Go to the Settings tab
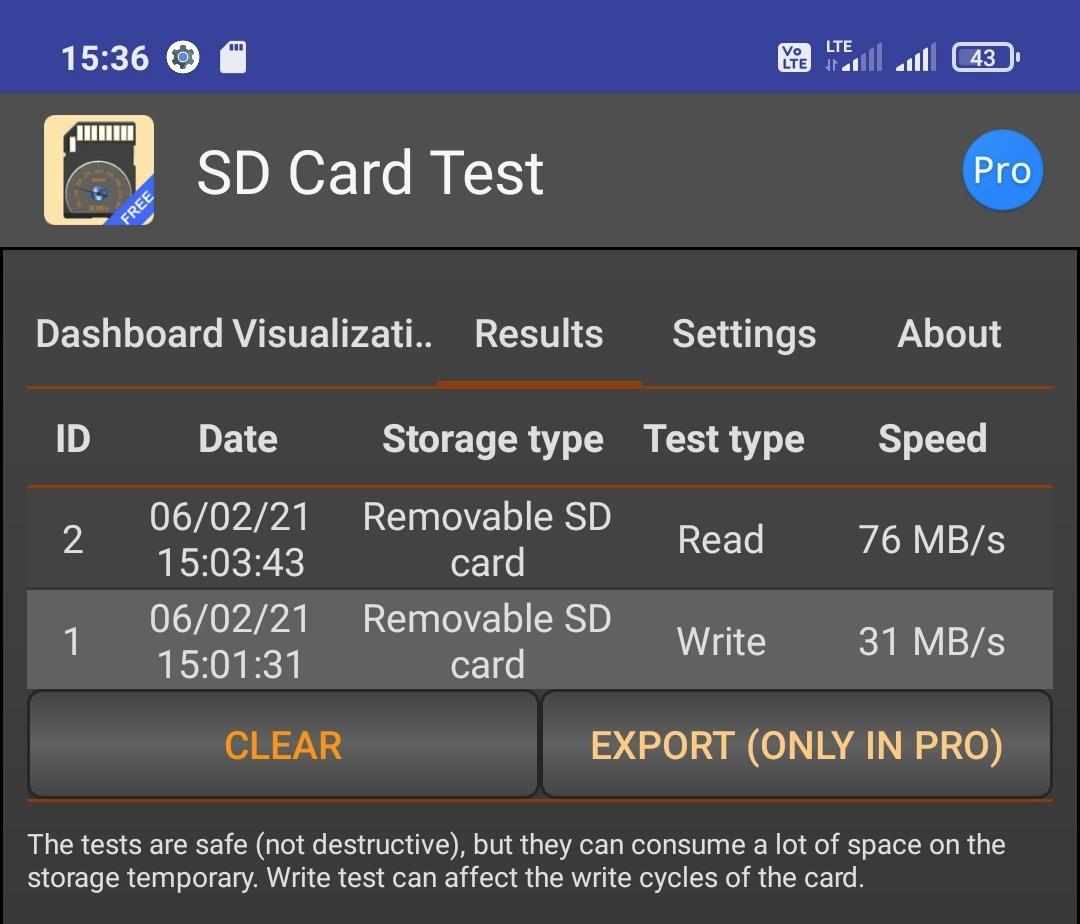This screenshot has height=924, width=1080. (744, 335)
